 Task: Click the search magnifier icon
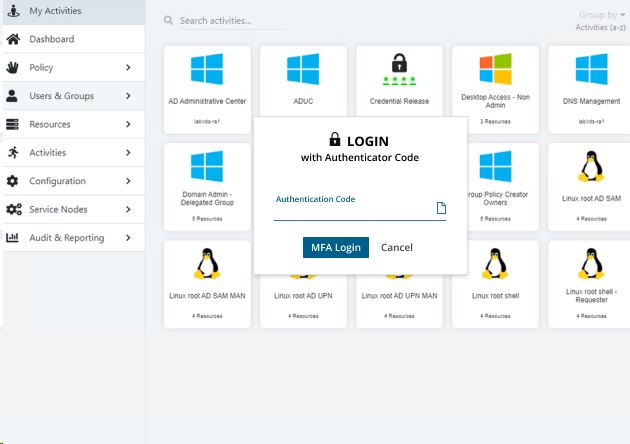(168, 20)
